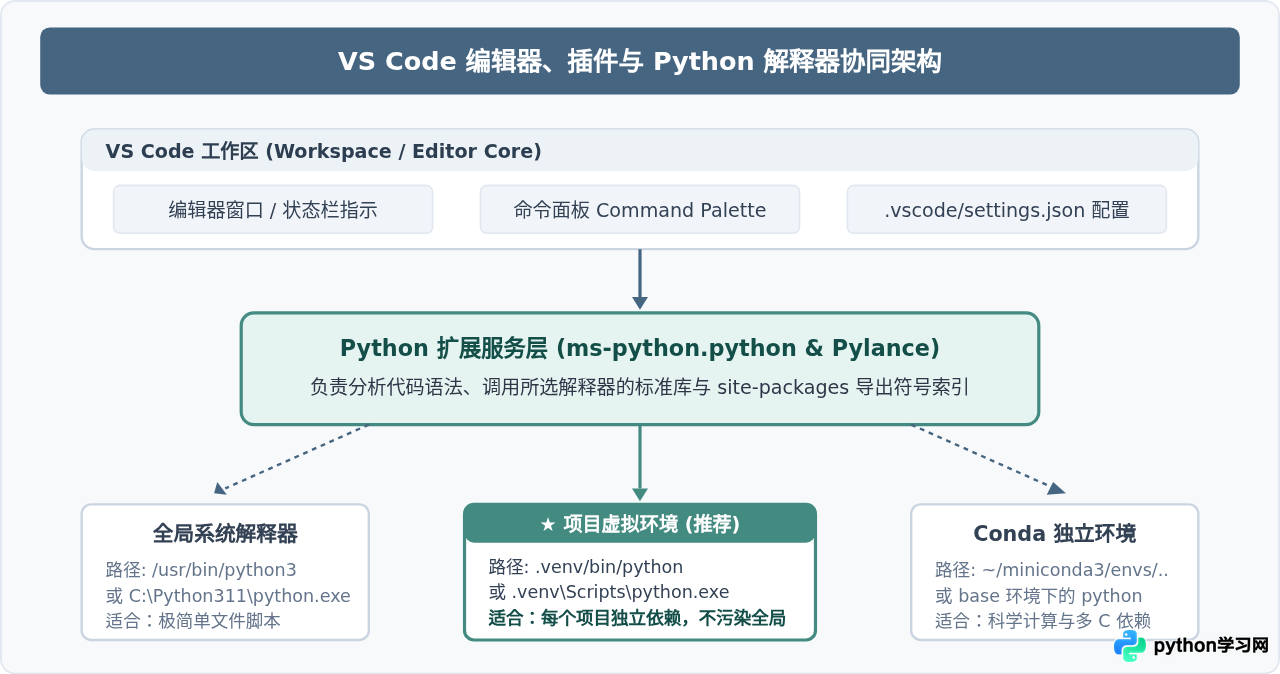Screen dimensions: 1280x674
Task: Click the '编辑器窗口 / 状态栏指示' box
Action: tap(273, 209)
